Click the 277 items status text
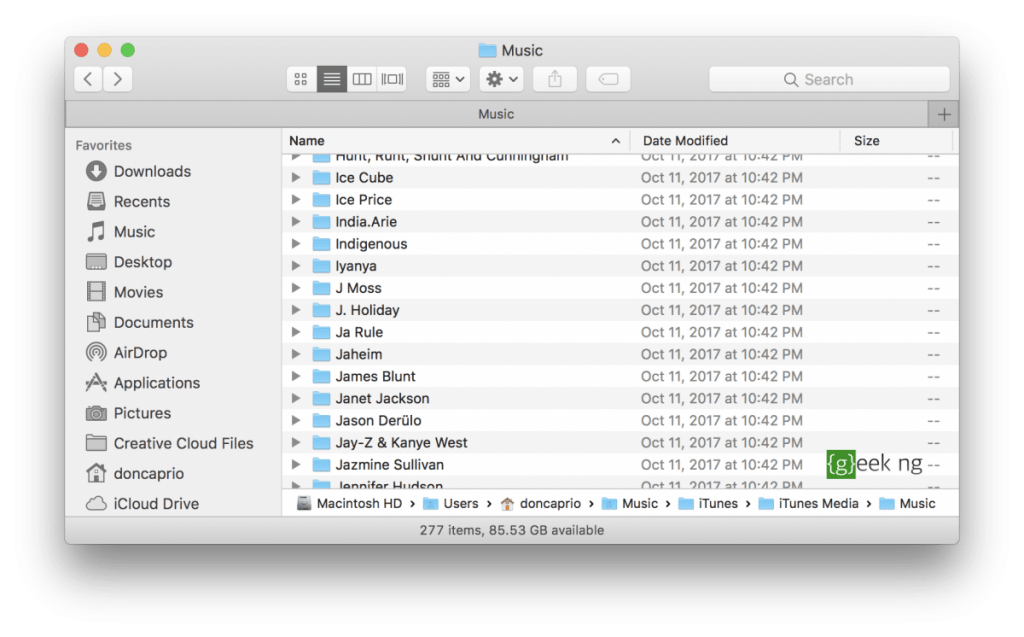This screenshot has width=1024, height=637. pos(512,531)
